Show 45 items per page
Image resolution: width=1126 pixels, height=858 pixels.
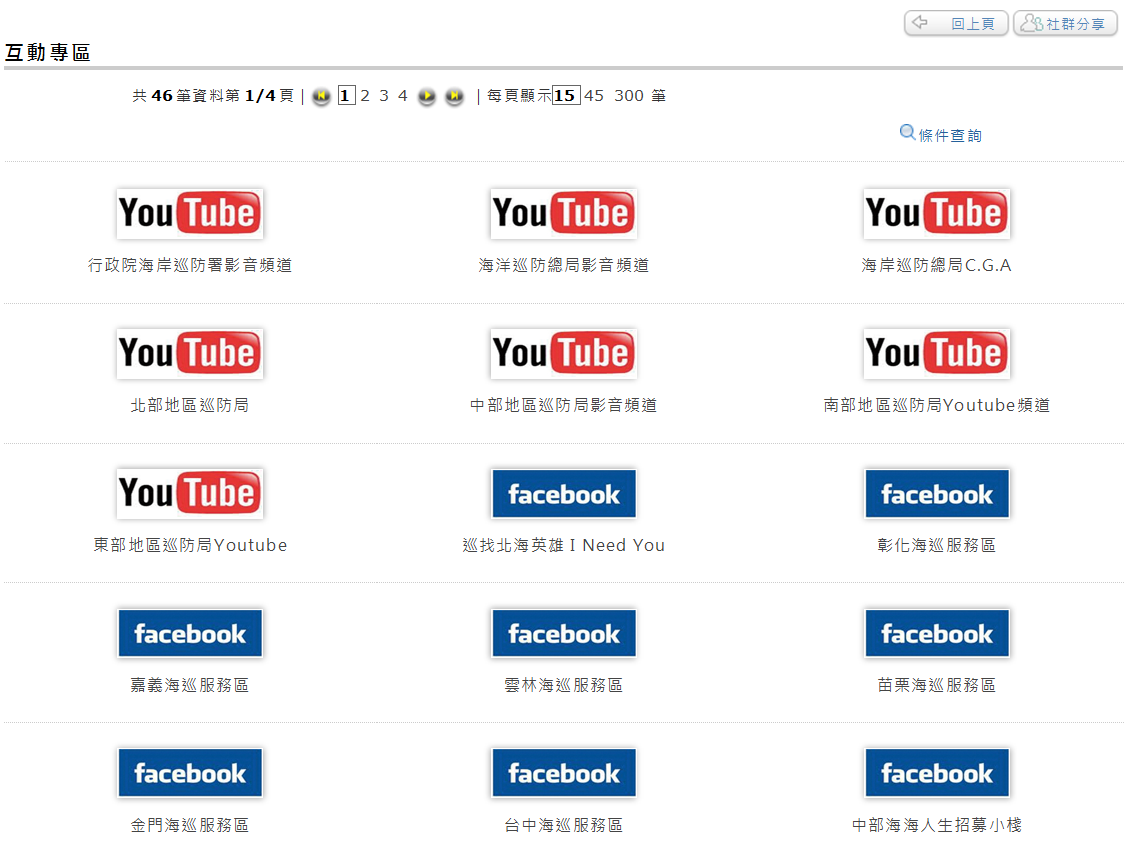tap(594, 95)
